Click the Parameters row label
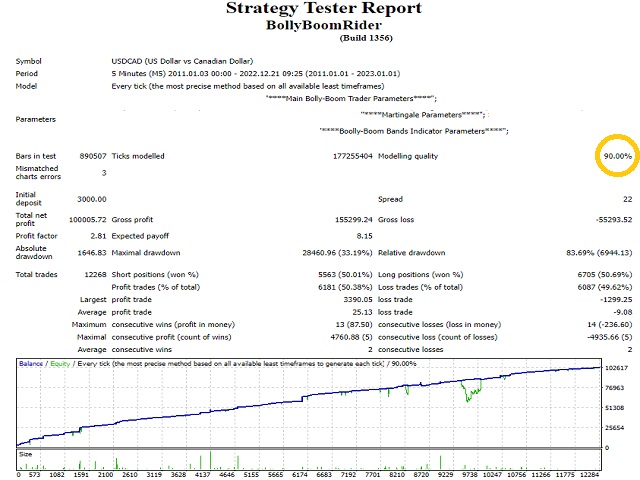Screen dimensions: 640x480 point(36,119)
